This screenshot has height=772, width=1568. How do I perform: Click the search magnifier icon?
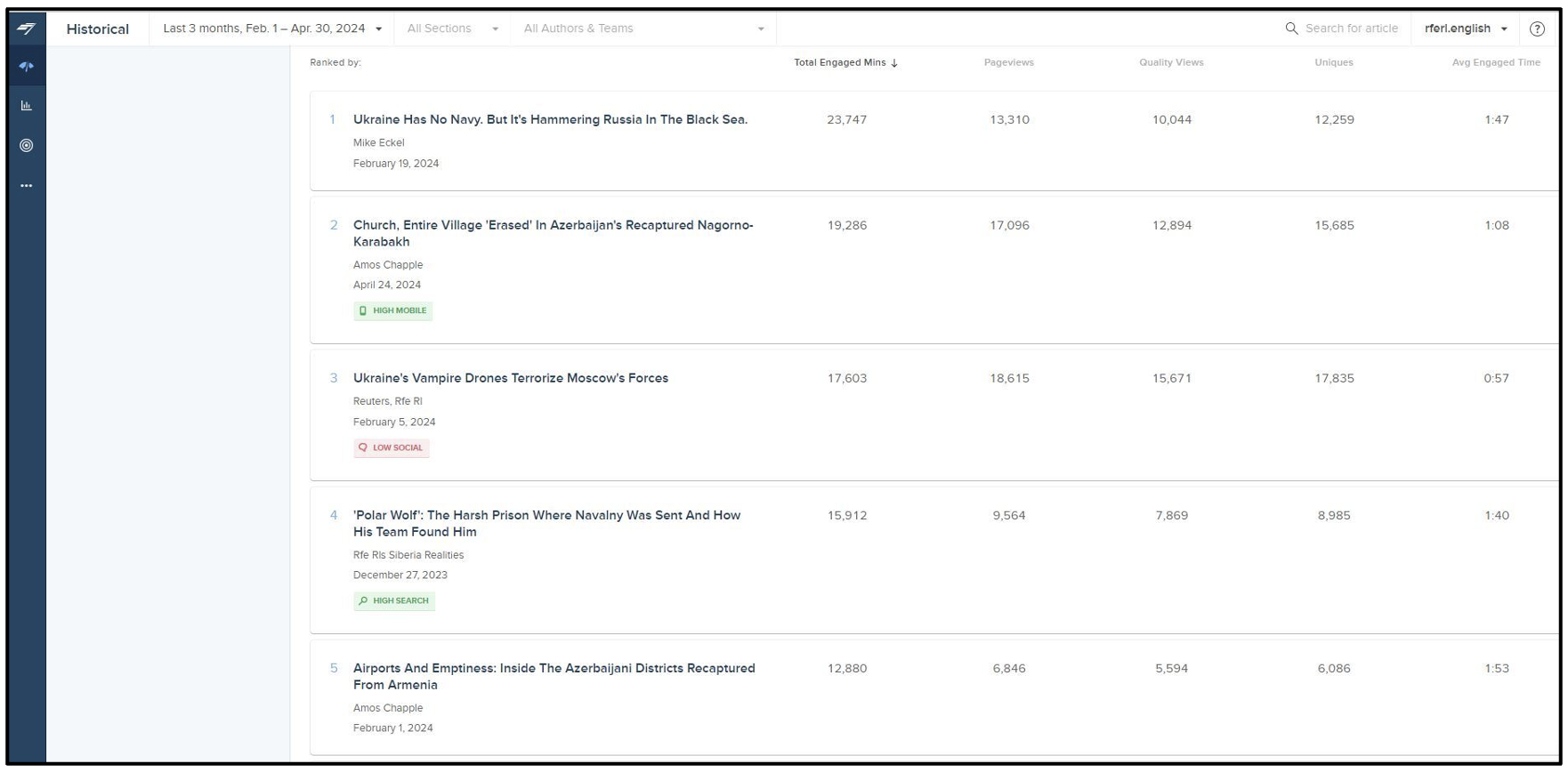tap(1292, 28)
